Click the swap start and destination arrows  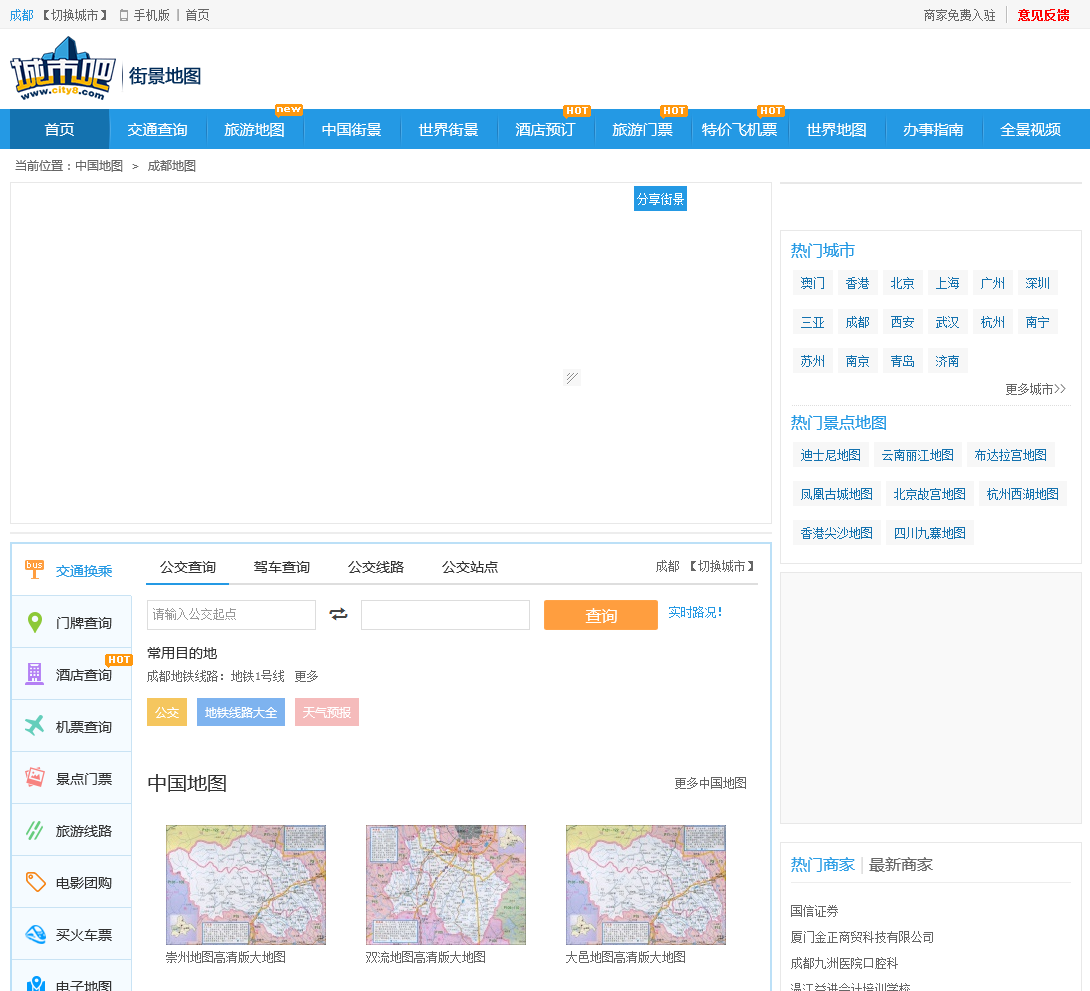[x=338, y=614]
